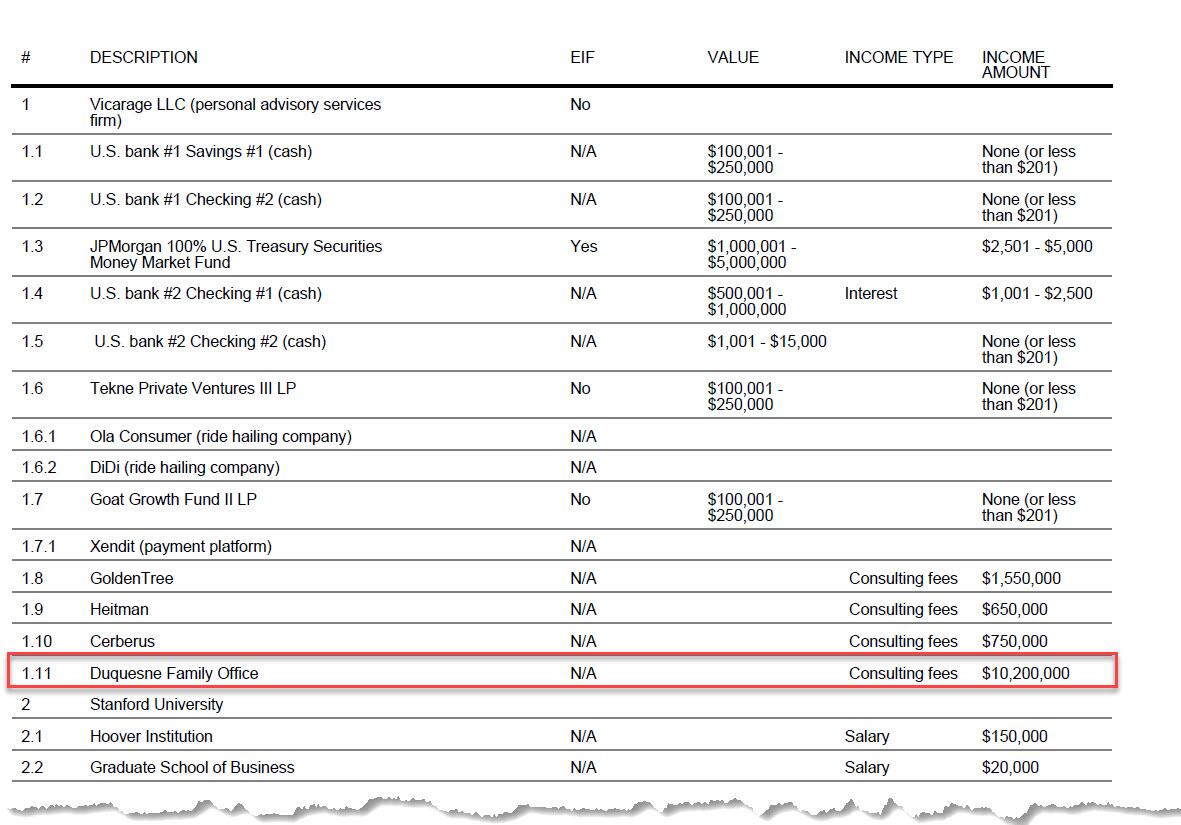Click the EIF column header
Viewport: 1181px width, 825px height.
[x=582, y=58]
